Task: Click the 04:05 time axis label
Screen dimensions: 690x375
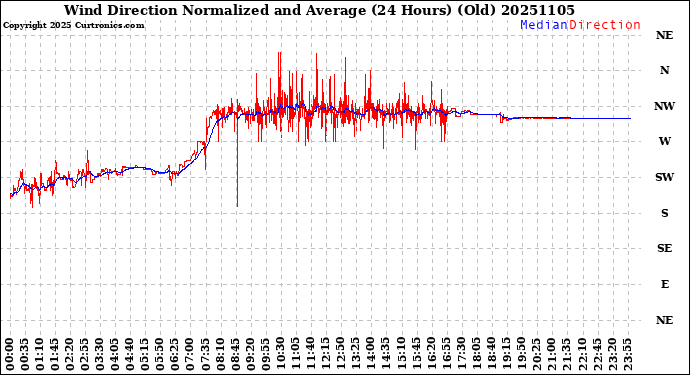Action: tap(115, 355)
